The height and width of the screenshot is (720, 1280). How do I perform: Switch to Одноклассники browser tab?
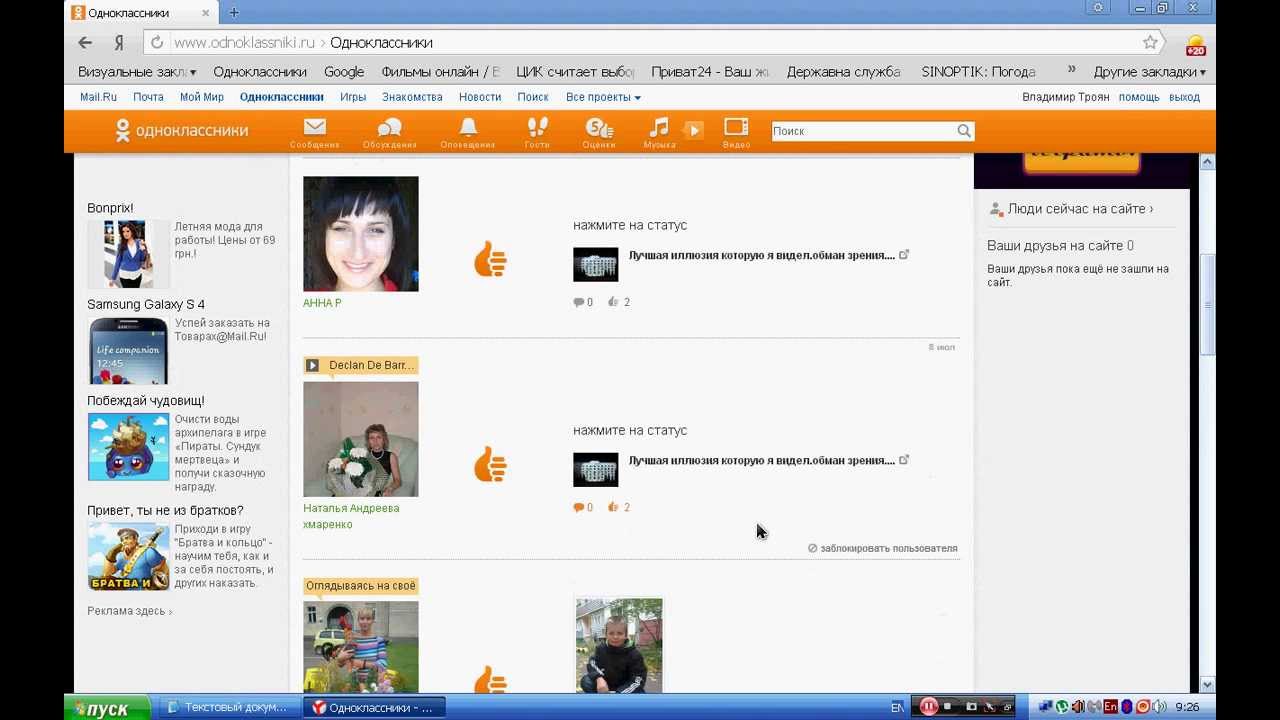click(x=142, y=13)
